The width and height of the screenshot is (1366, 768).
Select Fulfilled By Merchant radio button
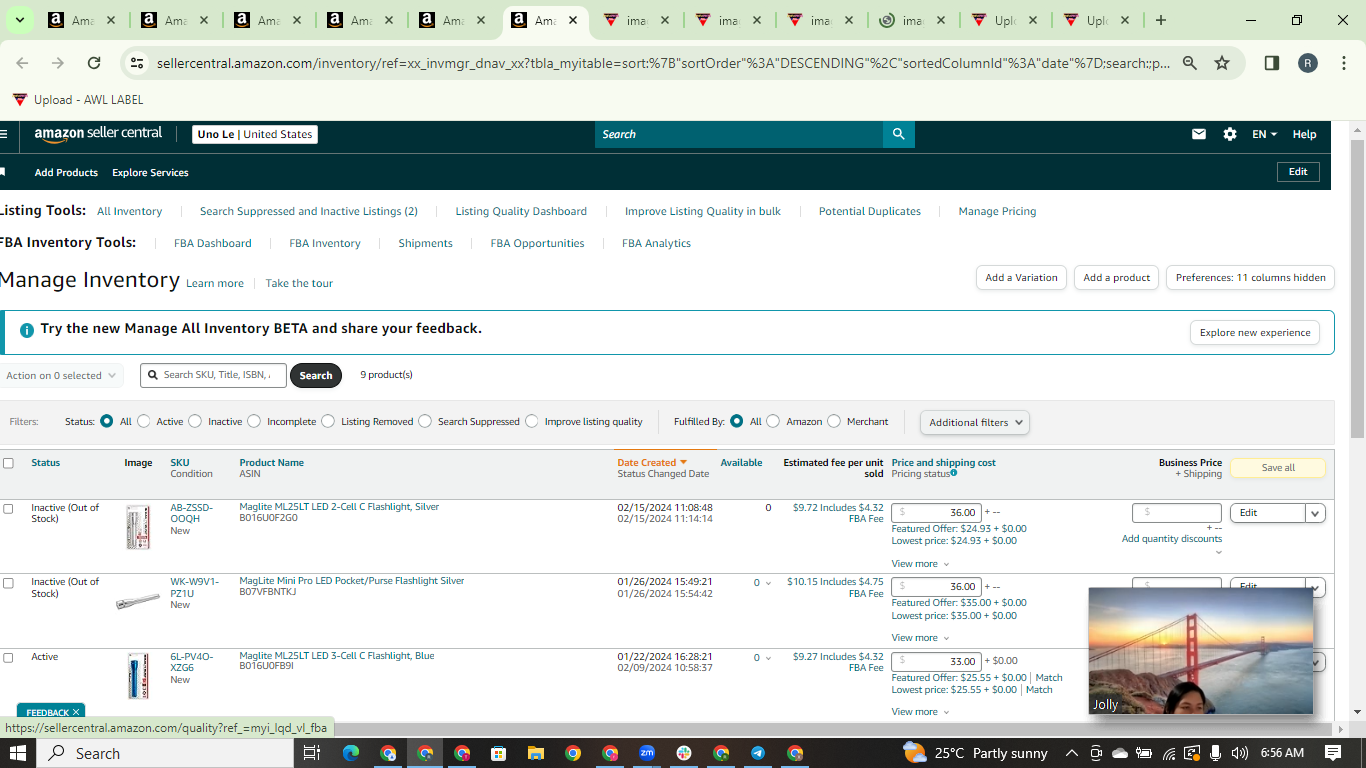(834, 422)
